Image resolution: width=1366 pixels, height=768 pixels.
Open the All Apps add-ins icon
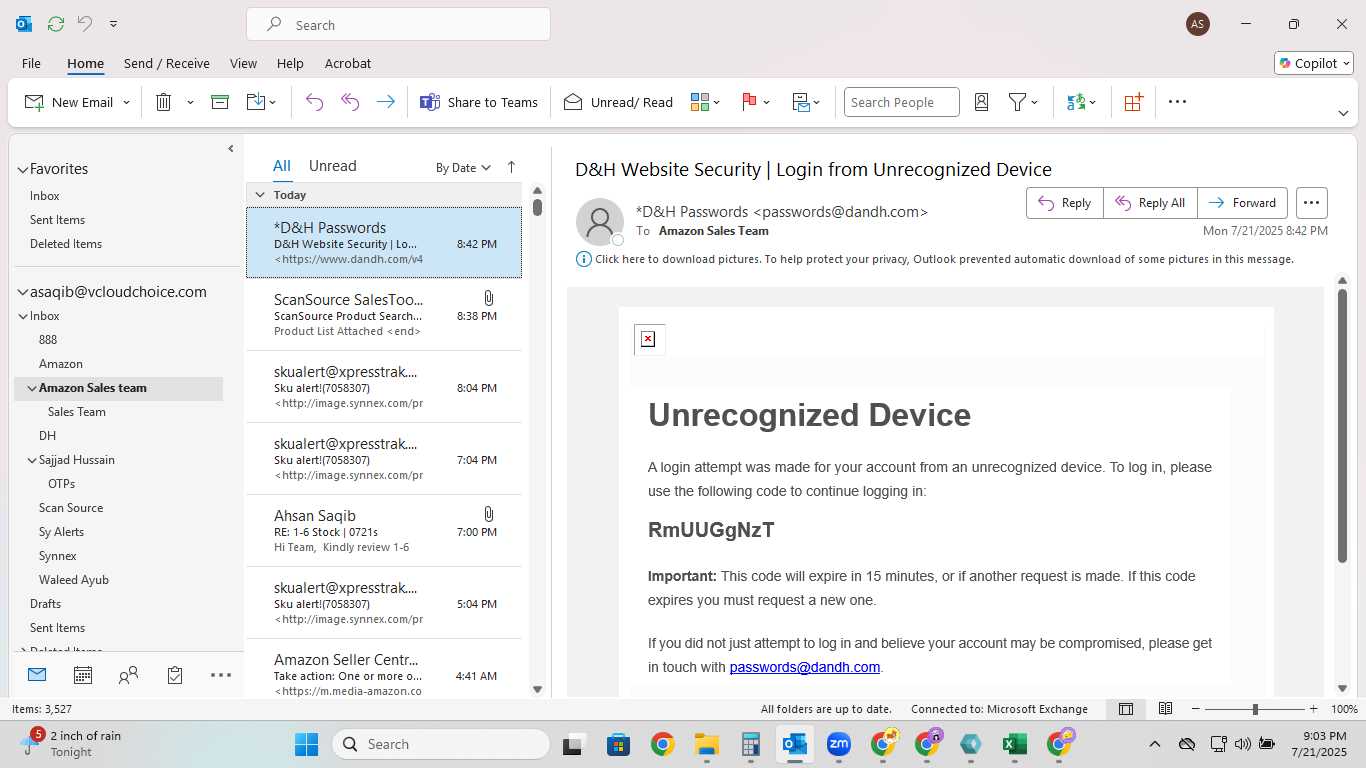click(1133, 102)
